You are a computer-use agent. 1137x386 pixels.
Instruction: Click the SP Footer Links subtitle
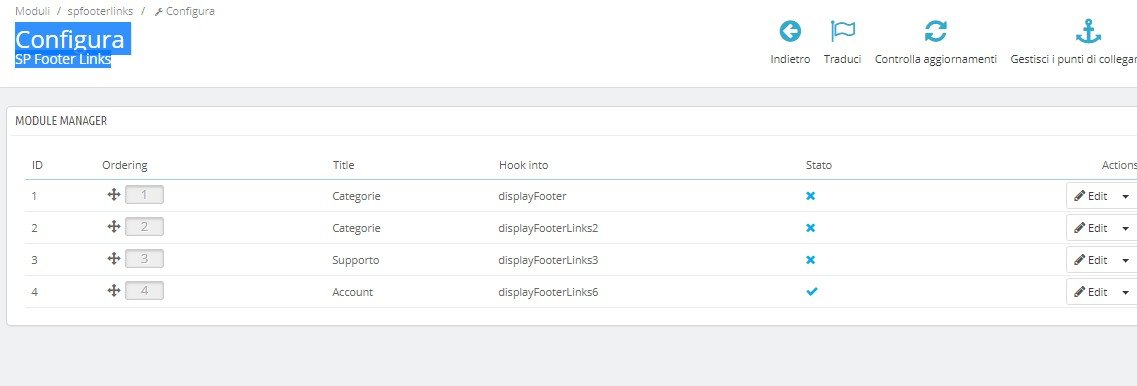click(x=63, y=59)
